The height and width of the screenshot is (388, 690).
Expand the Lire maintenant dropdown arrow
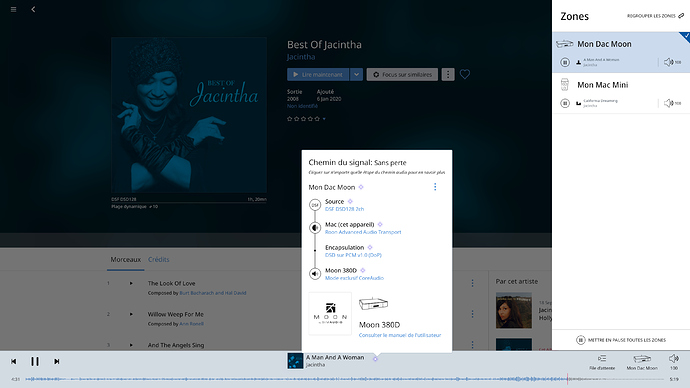click(356, 74)
